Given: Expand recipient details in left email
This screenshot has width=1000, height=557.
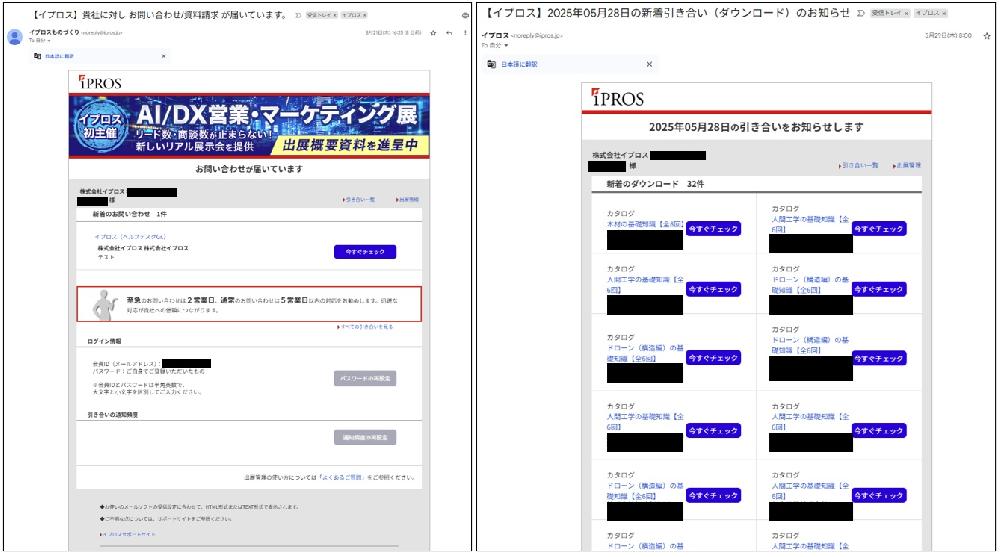Looking at the screenshot, I should pos(48,41).
